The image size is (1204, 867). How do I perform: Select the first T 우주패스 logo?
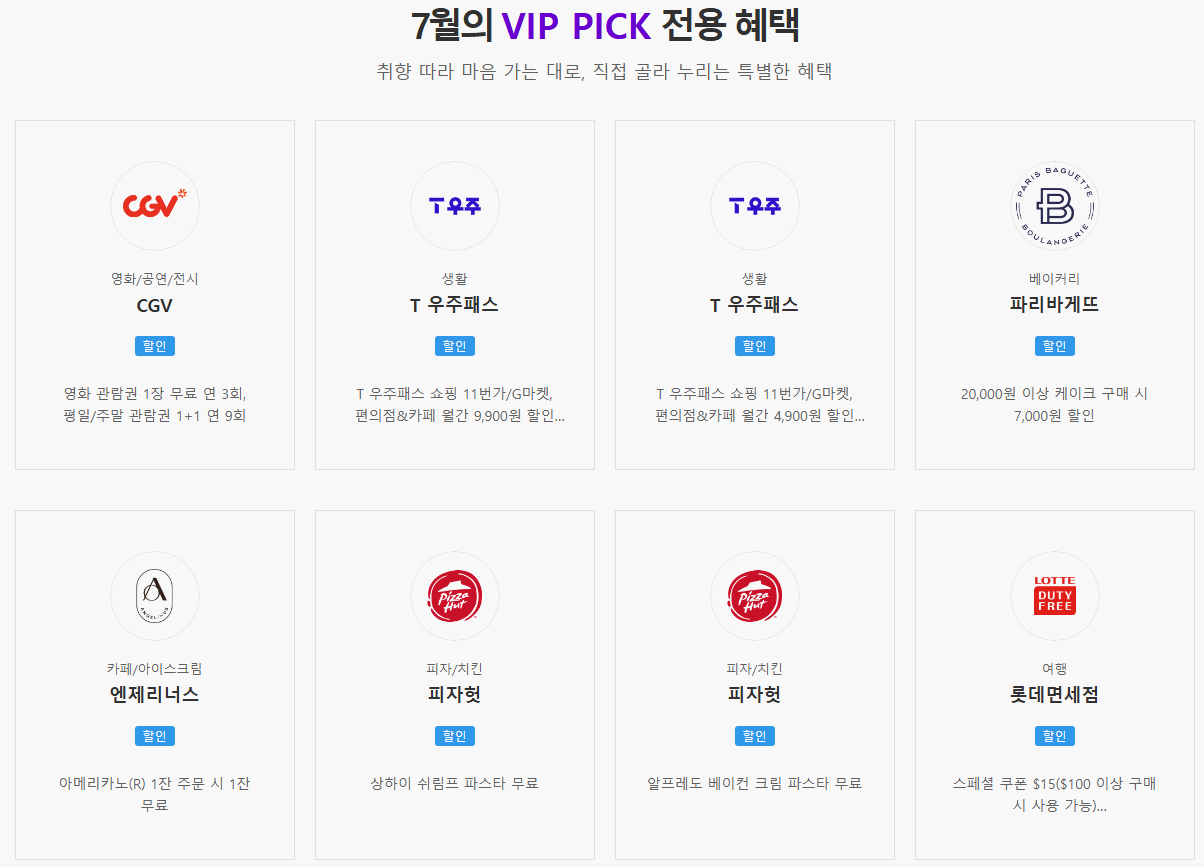point(455,206)
